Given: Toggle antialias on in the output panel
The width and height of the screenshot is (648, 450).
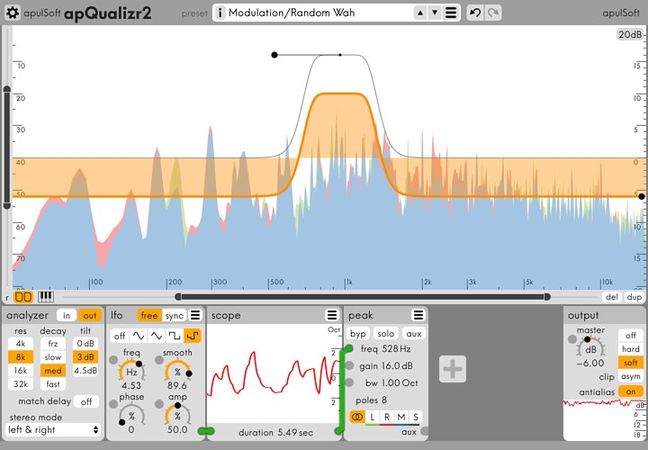Looking at the screenshot, I should (630, 391).
